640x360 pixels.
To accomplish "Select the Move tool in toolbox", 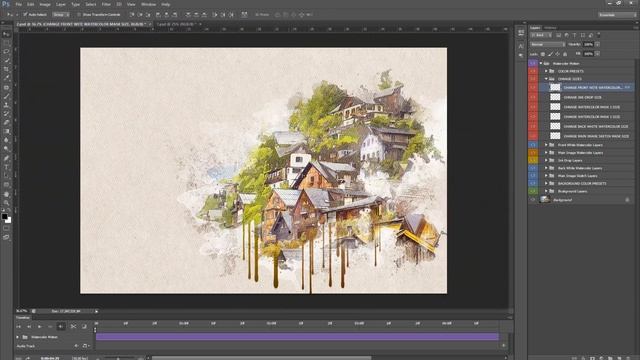I will [6, 34].
